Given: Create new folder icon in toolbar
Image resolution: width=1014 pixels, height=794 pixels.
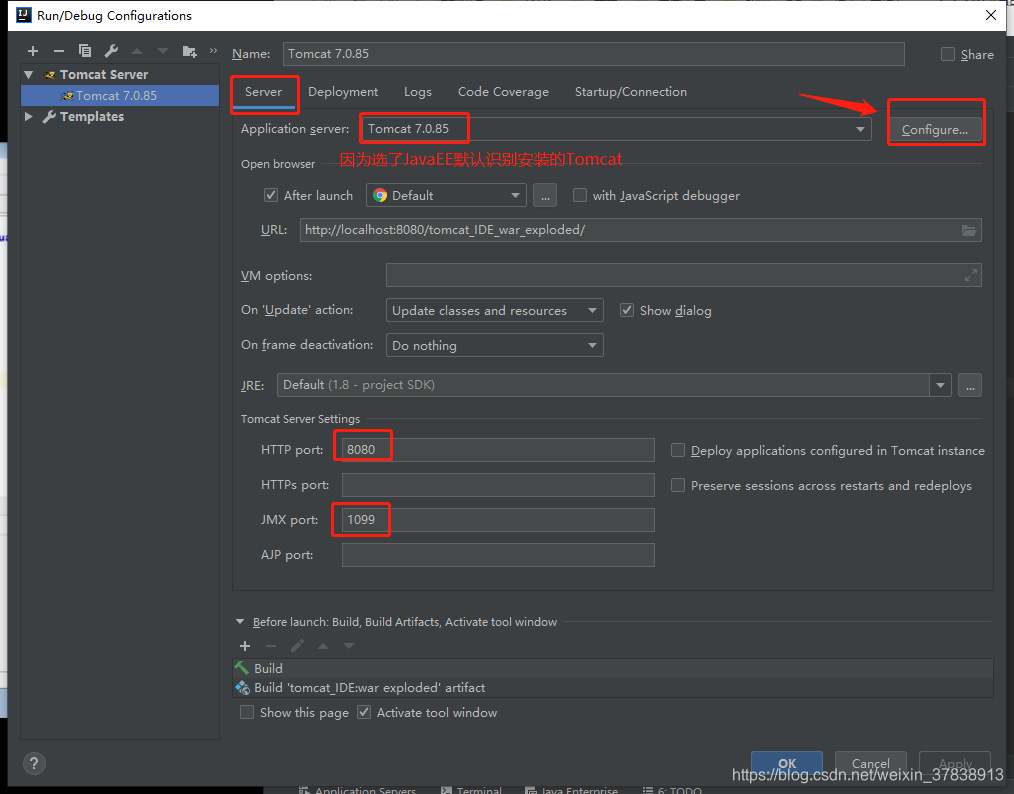Looking at the screenshot, I should click(x=189, y=51).
